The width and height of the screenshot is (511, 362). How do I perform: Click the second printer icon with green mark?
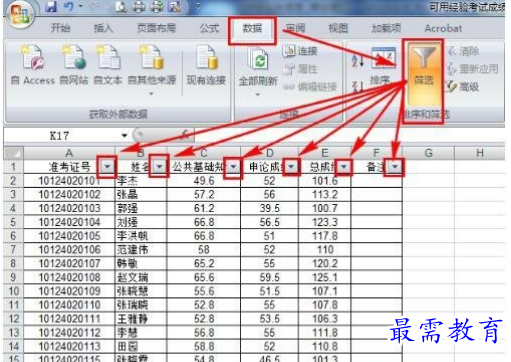click(x=157, y=7)
